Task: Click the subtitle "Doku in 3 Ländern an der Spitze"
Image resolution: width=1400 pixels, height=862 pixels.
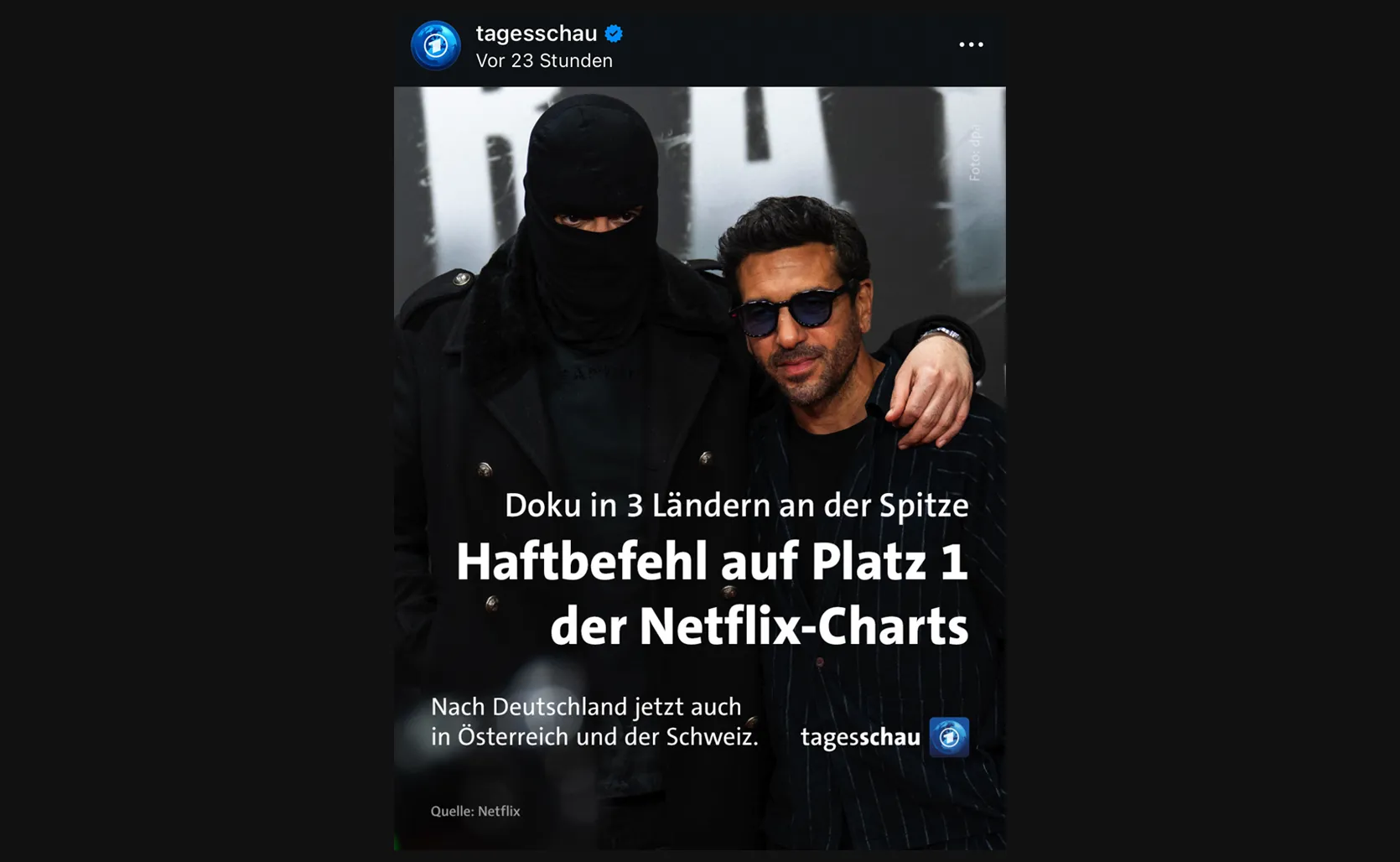Action: (x=737, y=506)
